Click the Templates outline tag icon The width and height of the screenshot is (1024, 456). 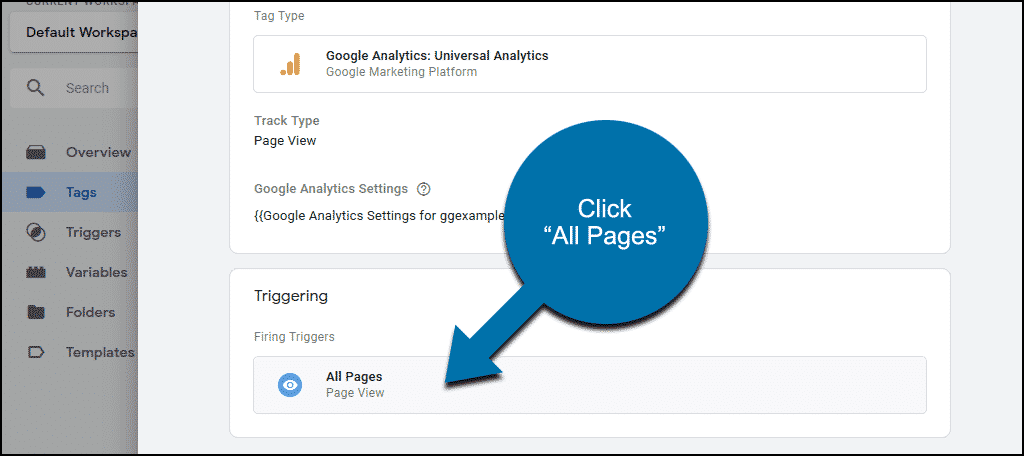35,352
